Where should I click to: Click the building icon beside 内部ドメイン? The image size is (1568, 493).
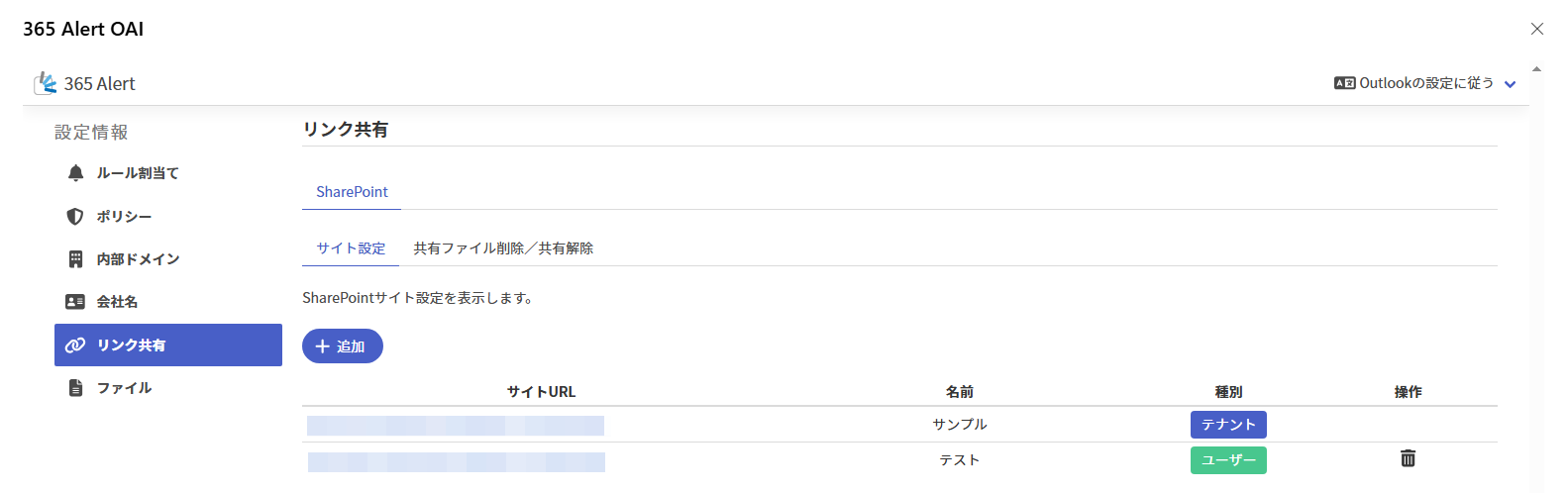(x=75, y=259)
